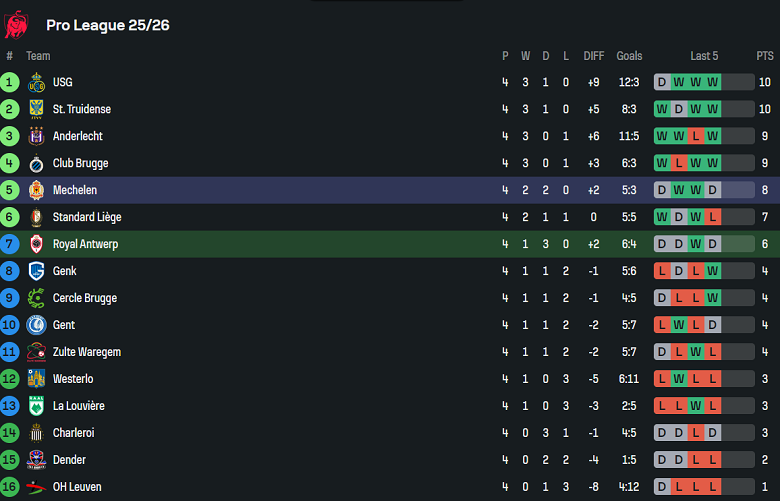Viewport: 780px width, 501px height.
Task: Click the Last 5 column header
Action: click(704, 56)
